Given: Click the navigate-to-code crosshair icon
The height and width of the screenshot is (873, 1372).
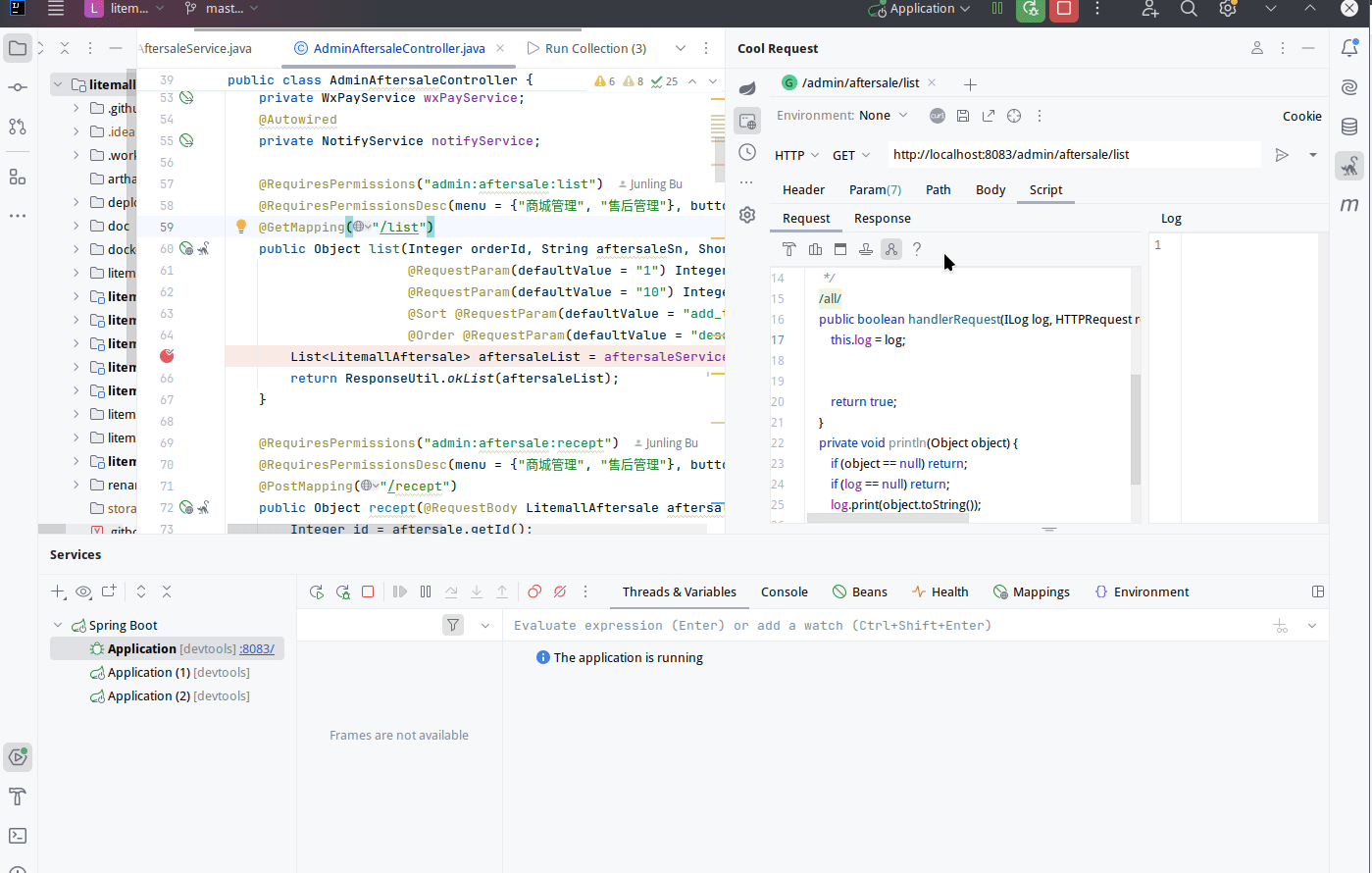Looking at the screenshot, I should tap(1014, 116).
